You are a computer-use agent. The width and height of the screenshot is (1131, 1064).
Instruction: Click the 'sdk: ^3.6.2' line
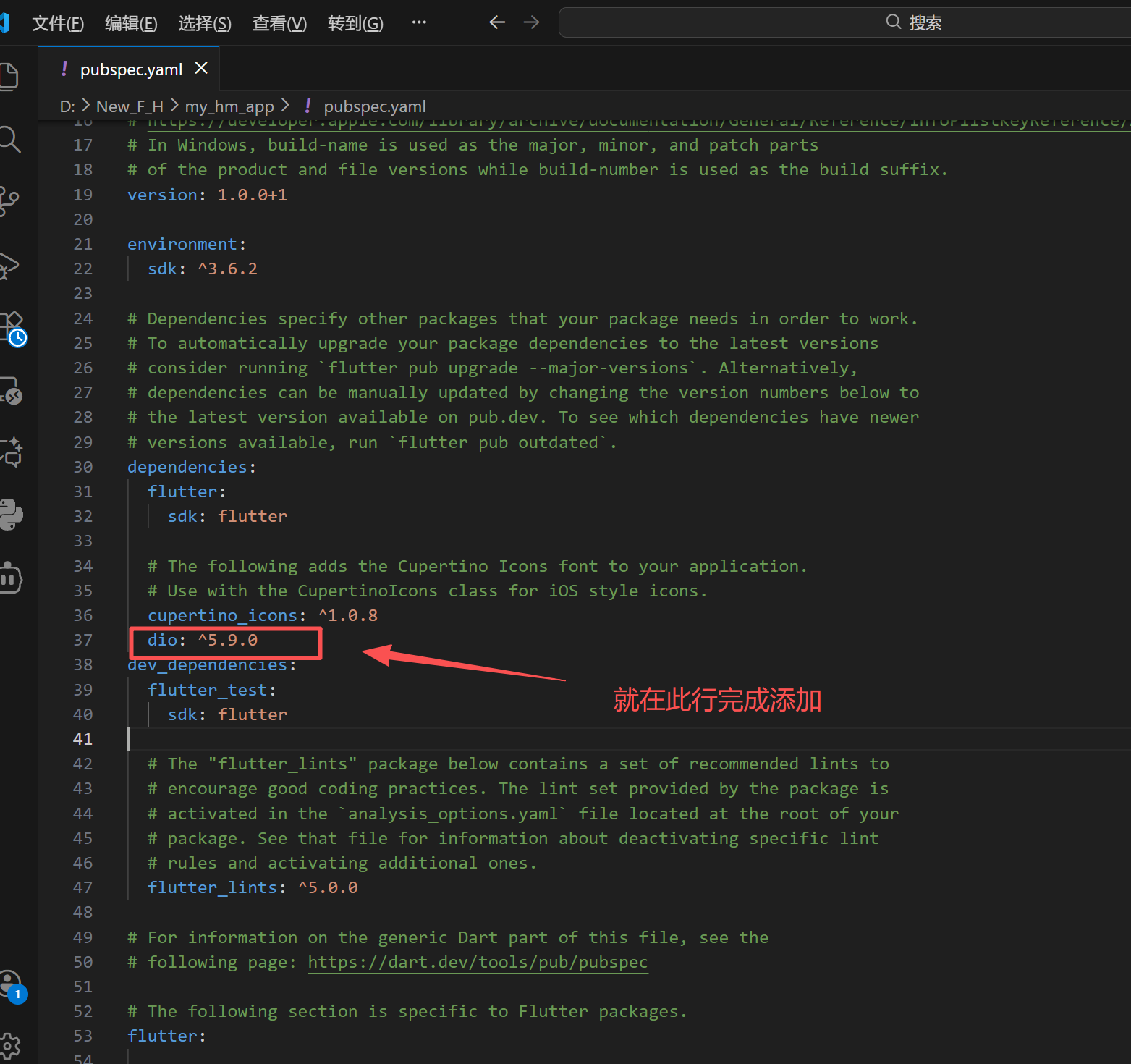pos(203,269)
